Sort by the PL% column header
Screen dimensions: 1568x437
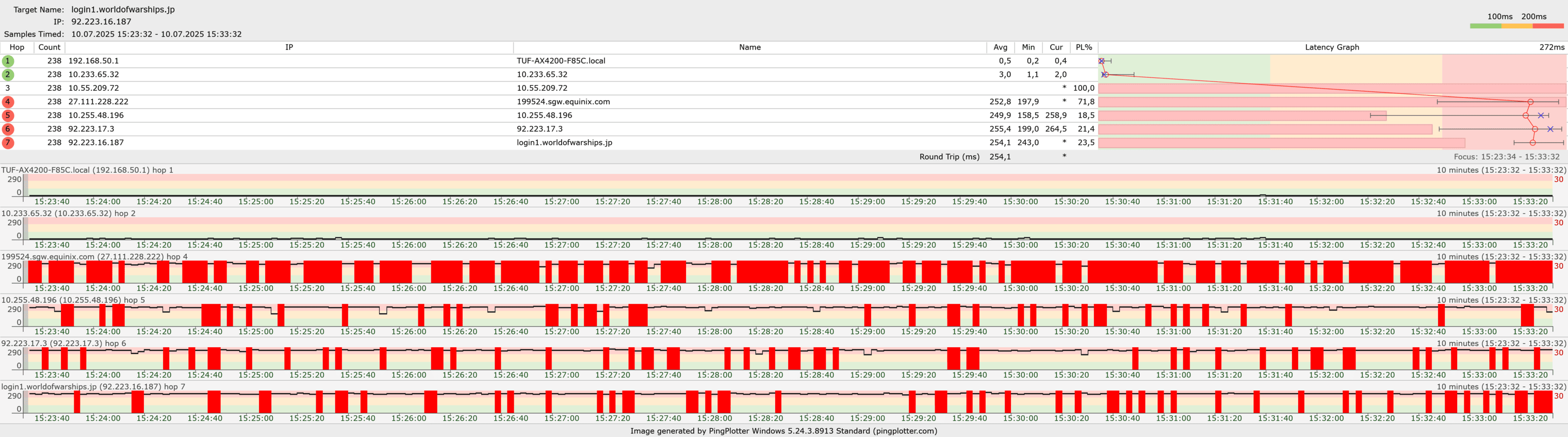(1084, 47)
